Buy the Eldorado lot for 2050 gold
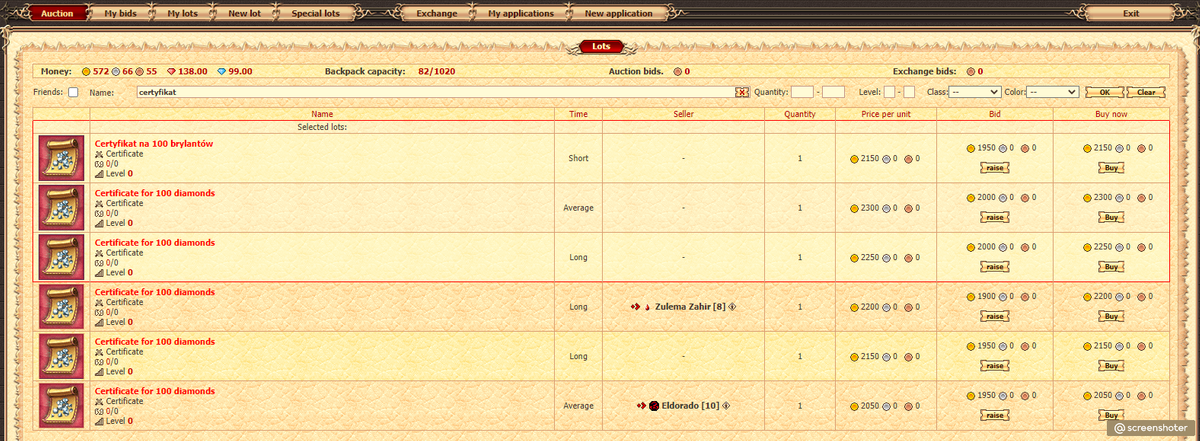The image size is (1200, 441). pos(1110,415)
